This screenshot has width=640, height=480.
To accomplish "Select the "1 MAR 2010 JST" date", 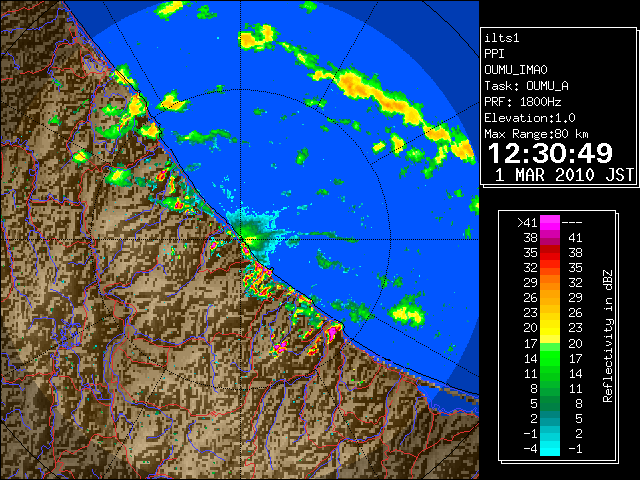I will [x=564, y=175].
